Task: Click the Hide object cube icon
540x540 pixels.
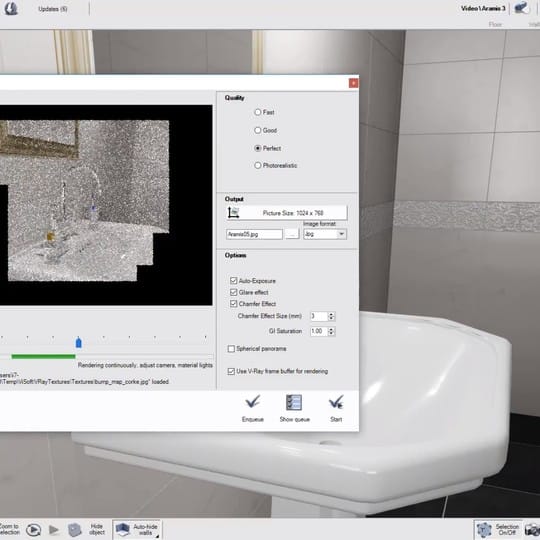Action: 74,530
